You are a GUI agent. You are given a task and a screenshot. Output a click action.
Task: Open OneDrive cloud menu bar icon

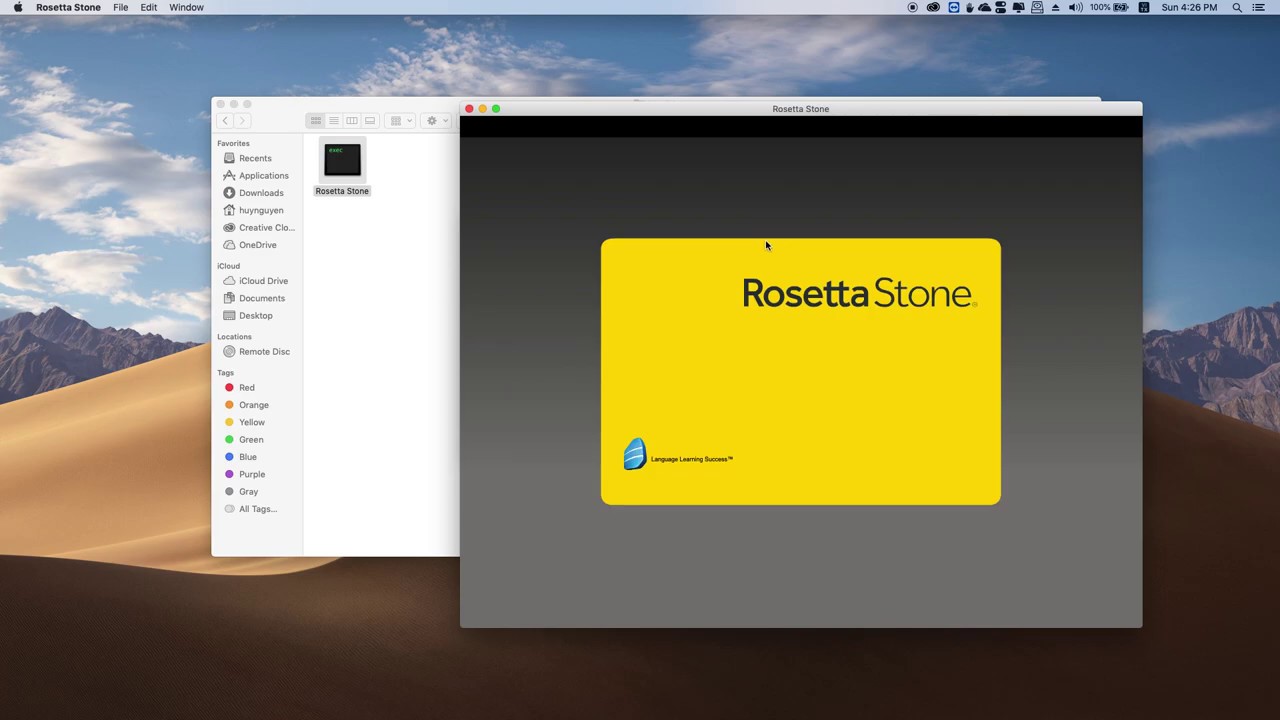[x=984, y=7]
